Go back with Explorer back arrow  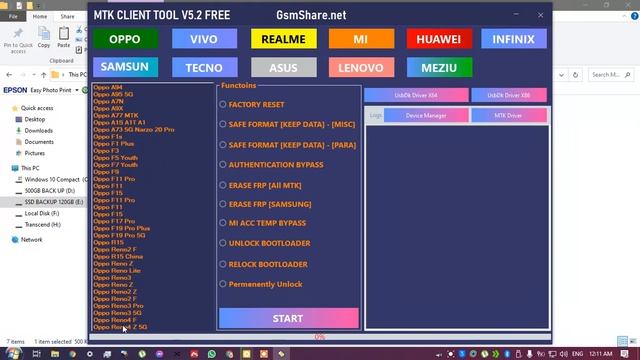(9, 75)
